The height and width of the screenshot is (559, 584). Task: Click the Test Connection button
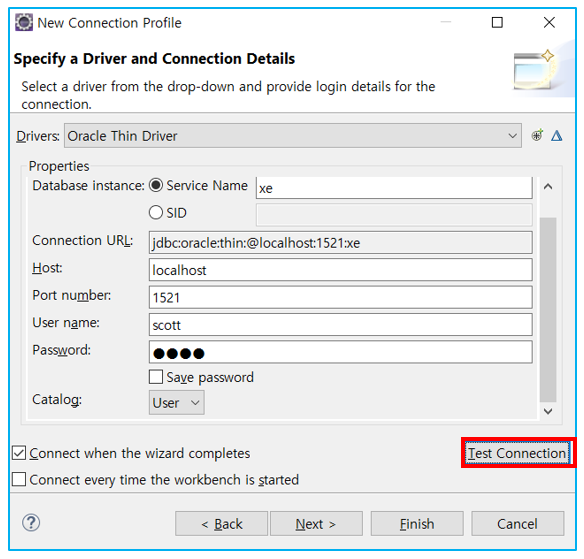517,453
